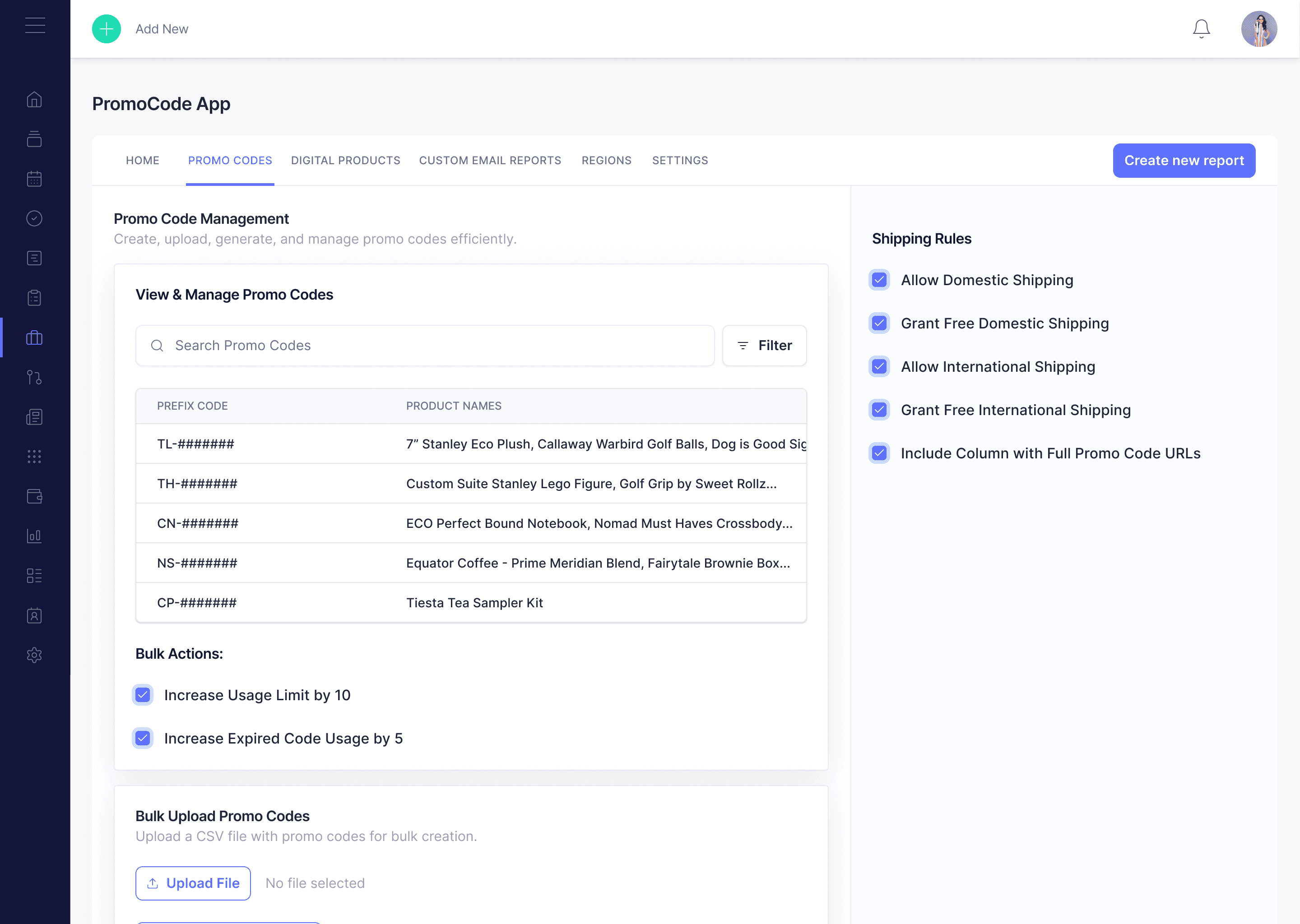The image size is (1300, 924).
Task: Switch to the HOME tab
Action: point(142,161)
